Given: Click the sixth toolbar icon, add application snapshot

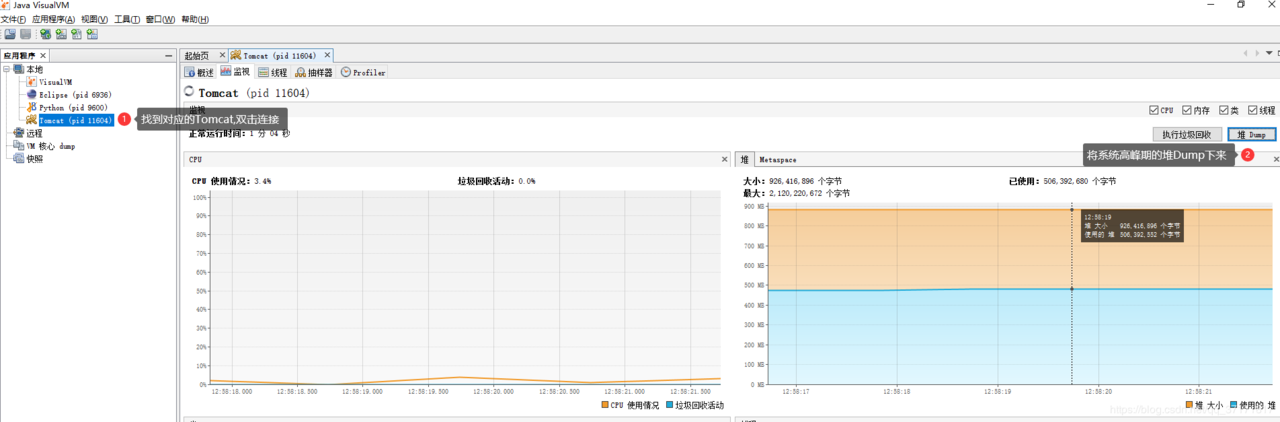Looking at the screenshot, I should [92, 34].
